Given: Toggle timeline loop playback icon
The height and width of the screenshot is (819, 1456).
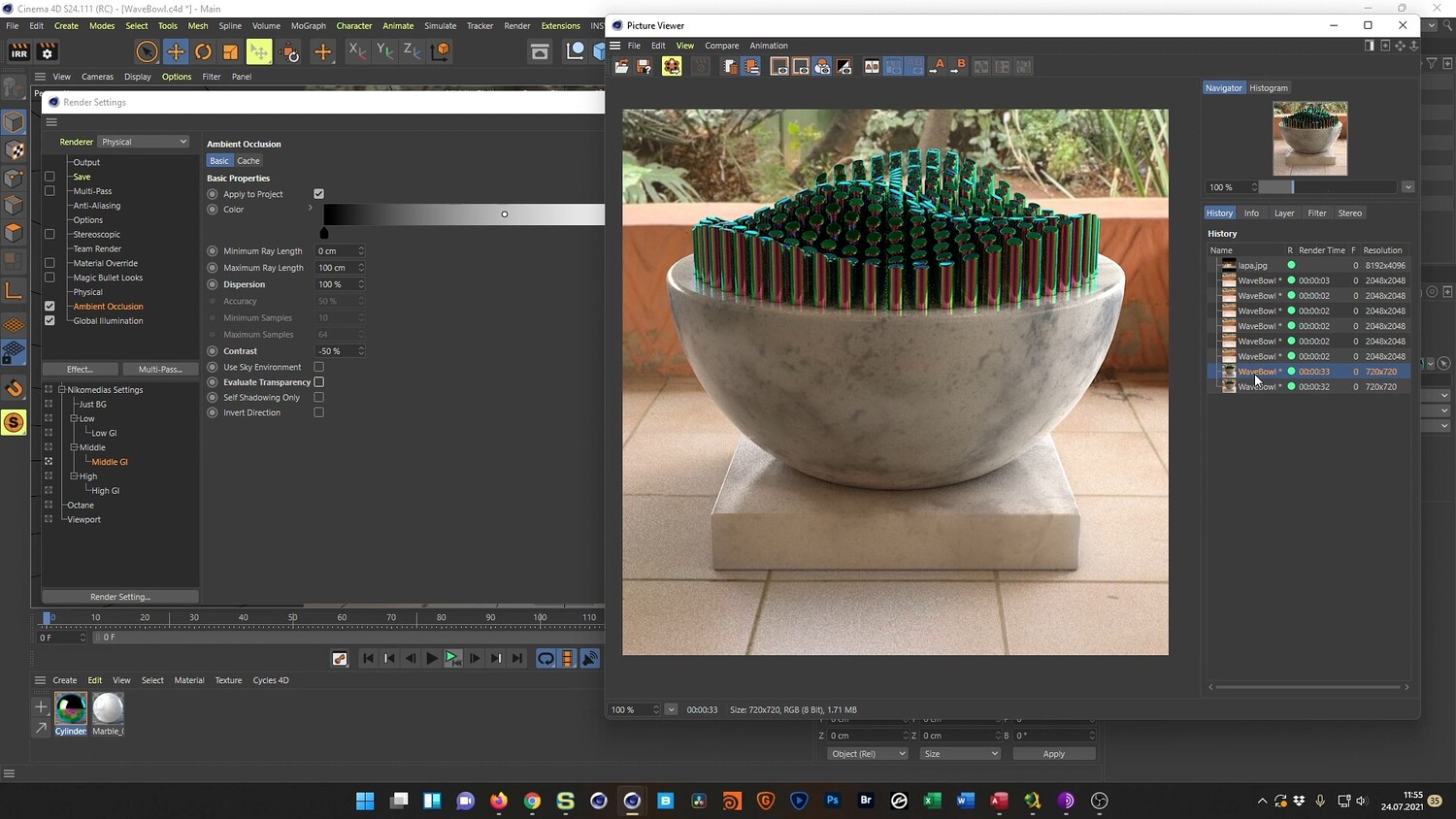Looking at the screenshot, I should click(546, 659).
